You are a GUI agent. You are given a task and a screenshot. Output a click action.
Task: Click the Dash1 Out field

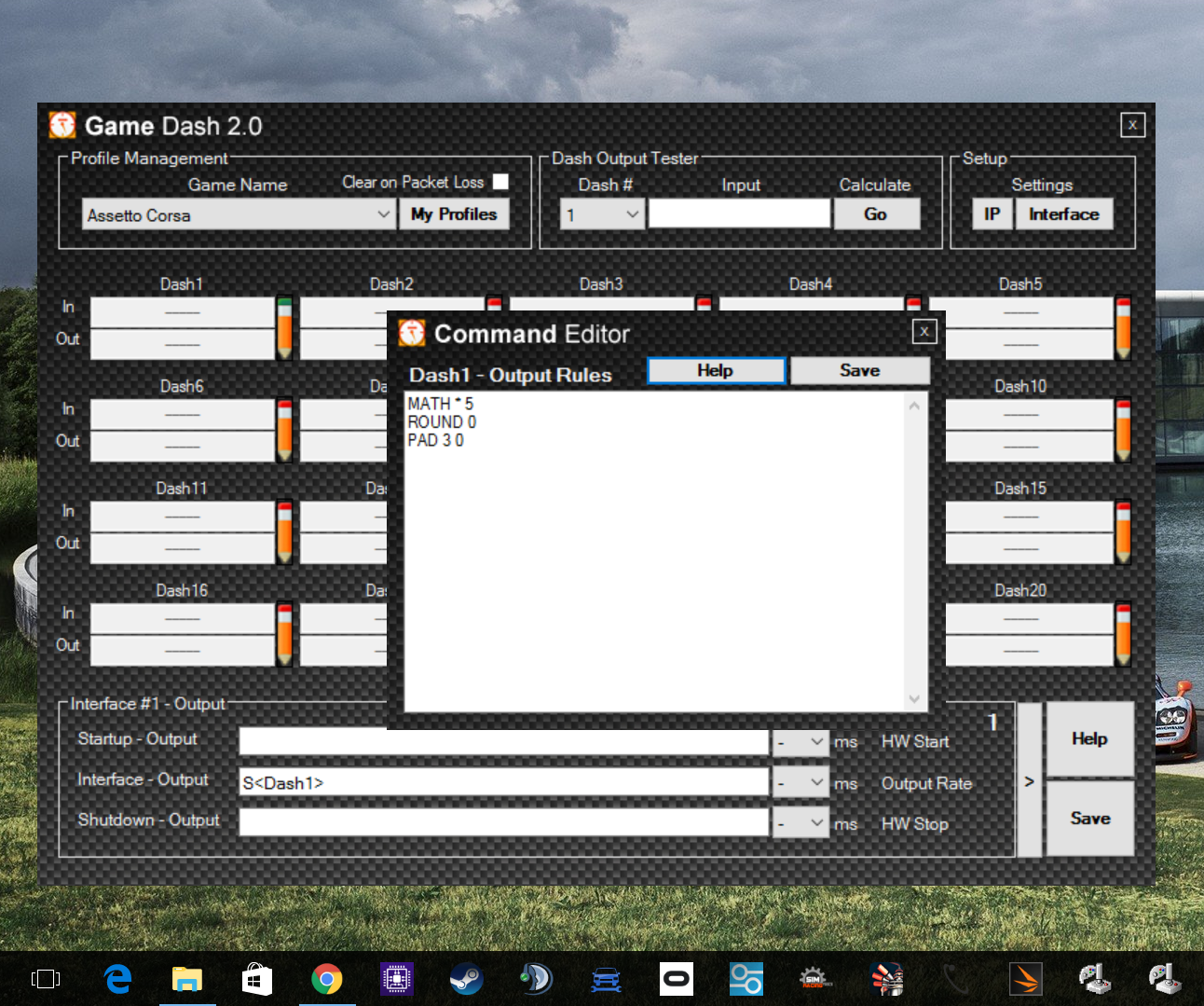182,344
